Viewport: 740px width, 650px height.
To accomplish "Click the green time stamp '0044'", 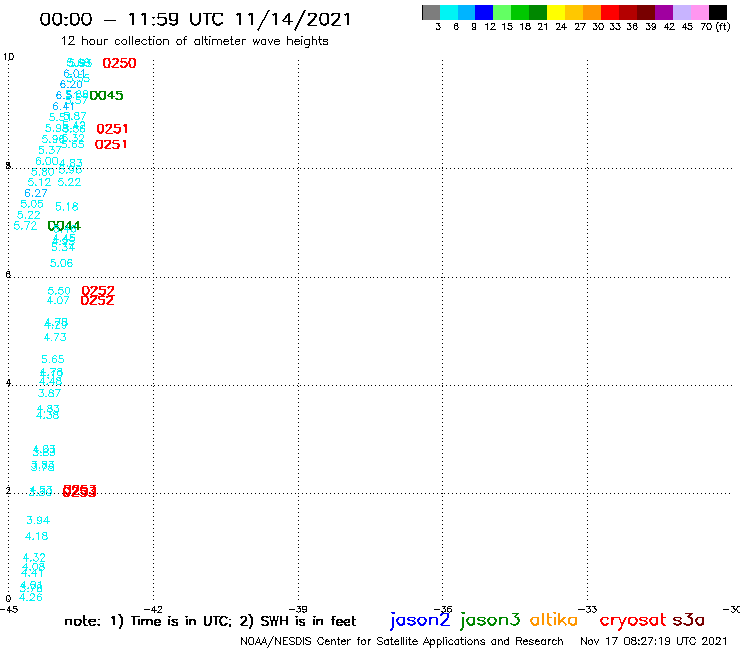I will pyautogui.click(x=64, y=226).
